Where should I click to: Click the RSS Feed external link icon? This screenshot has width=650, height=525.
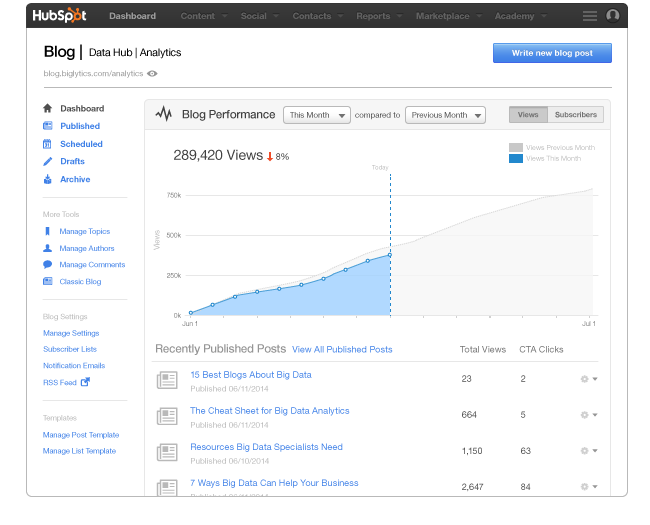pos(85,382)
